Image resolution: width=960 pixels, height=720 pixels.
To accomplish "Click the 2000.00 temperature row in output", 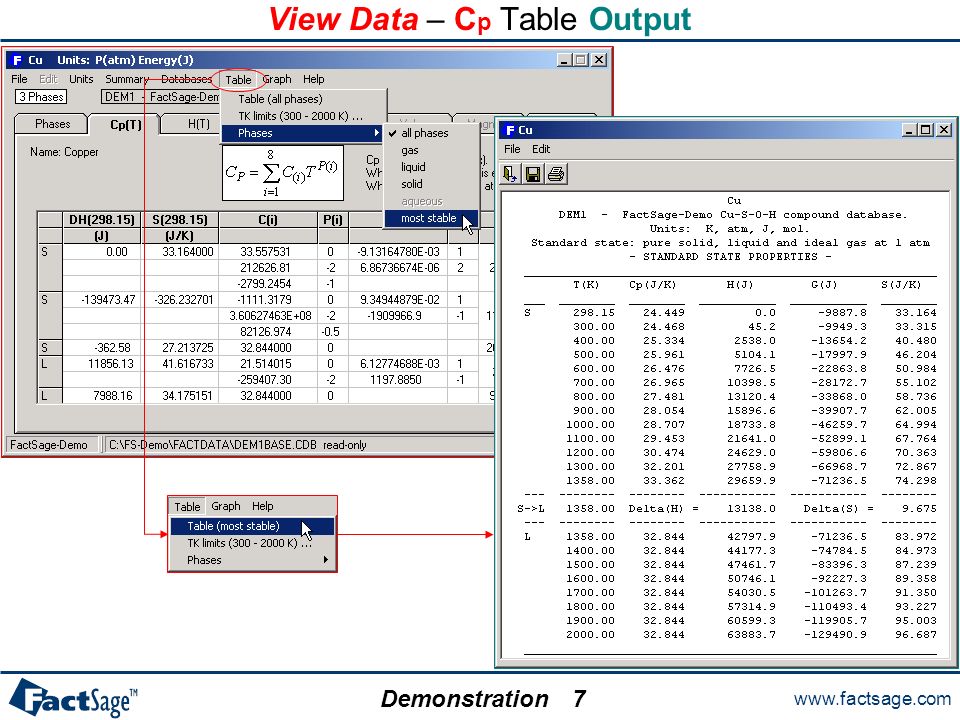I will 751,634.
